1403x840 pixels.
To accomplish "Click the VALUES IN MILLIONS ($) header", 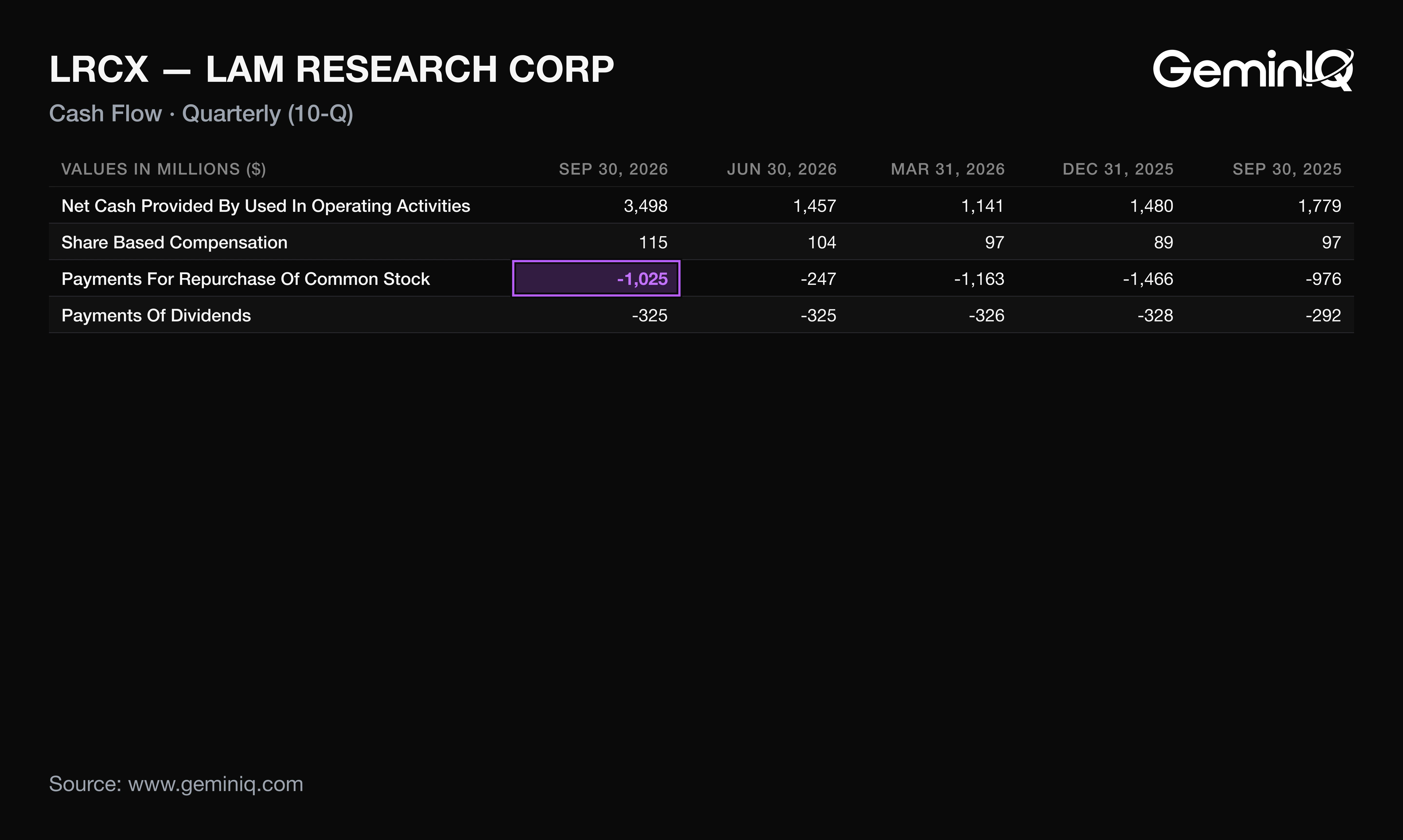I will click(x=164, y=169).
